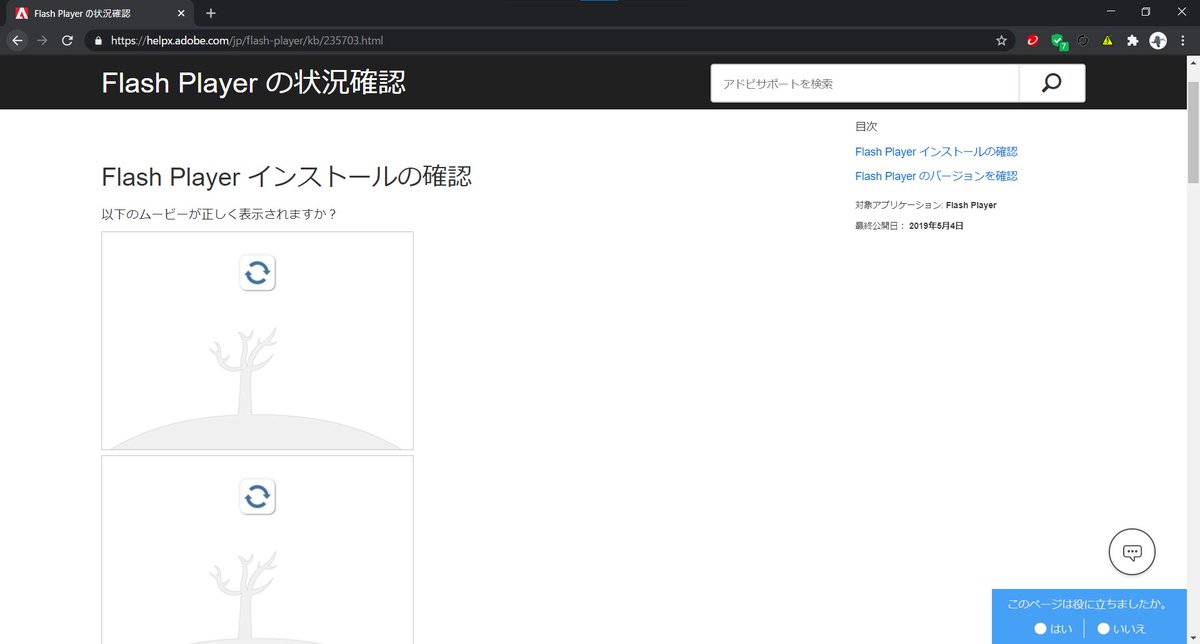Bookmark this page with the star icon
This screenshot has width=1200, height=644.
click(1001, 41)
